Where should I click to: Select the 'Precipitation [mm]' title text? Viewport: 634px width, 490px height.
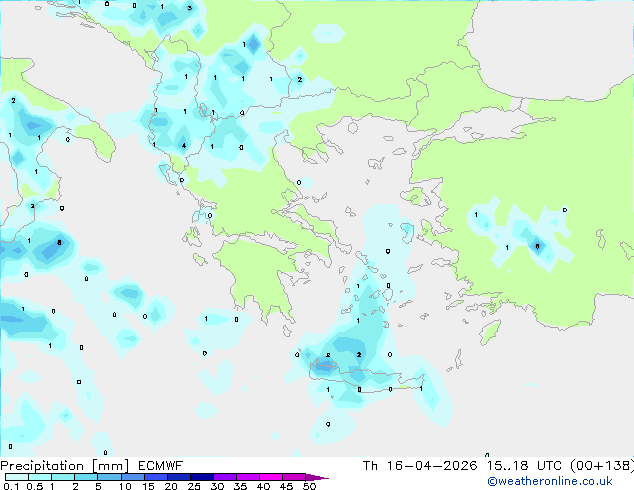coord(64,466)
